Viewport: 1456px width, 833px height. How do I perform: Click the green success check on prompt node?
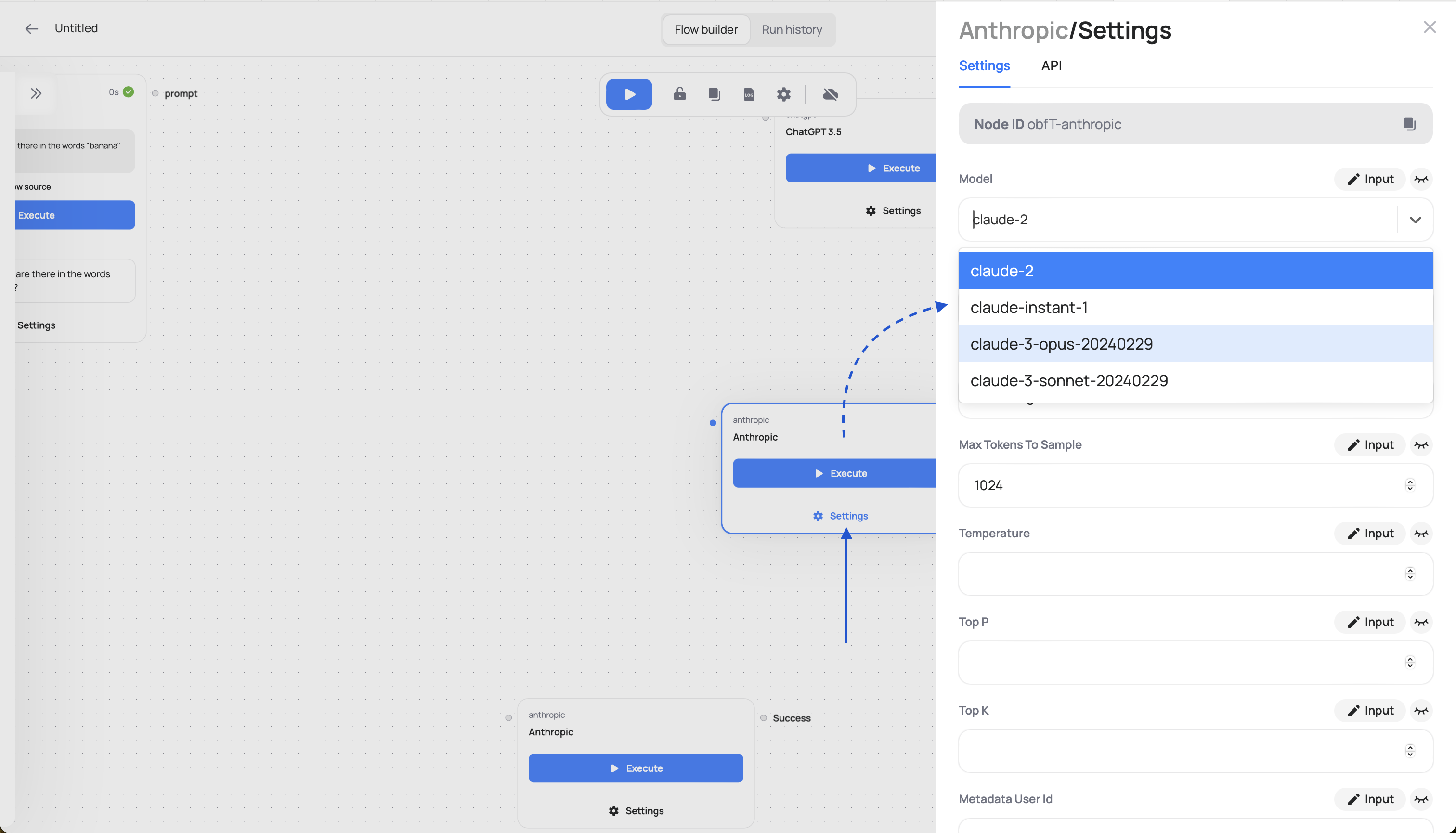point(129,92)
